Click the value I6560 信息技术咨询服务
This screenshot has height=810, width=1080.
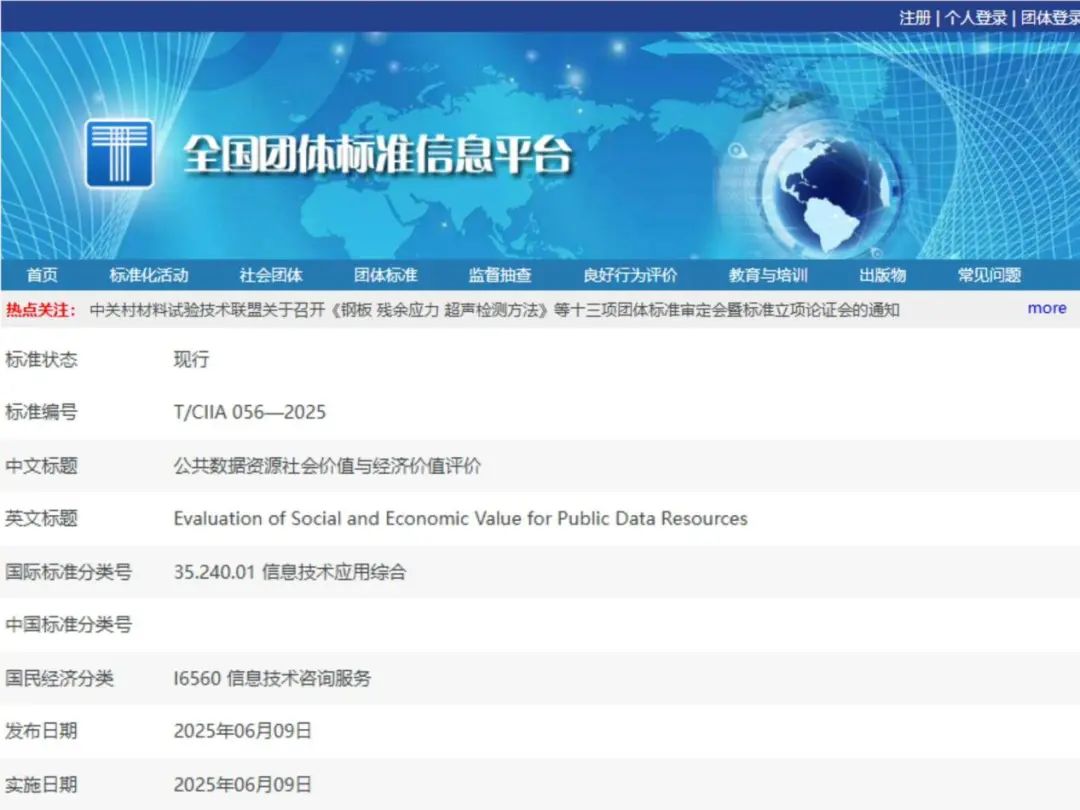point(271,678)
